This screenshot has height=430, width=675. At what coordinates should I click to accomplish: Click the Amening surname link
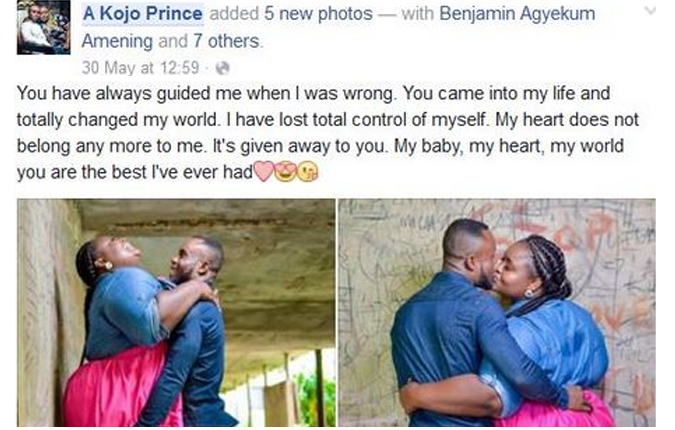(117, 41)
